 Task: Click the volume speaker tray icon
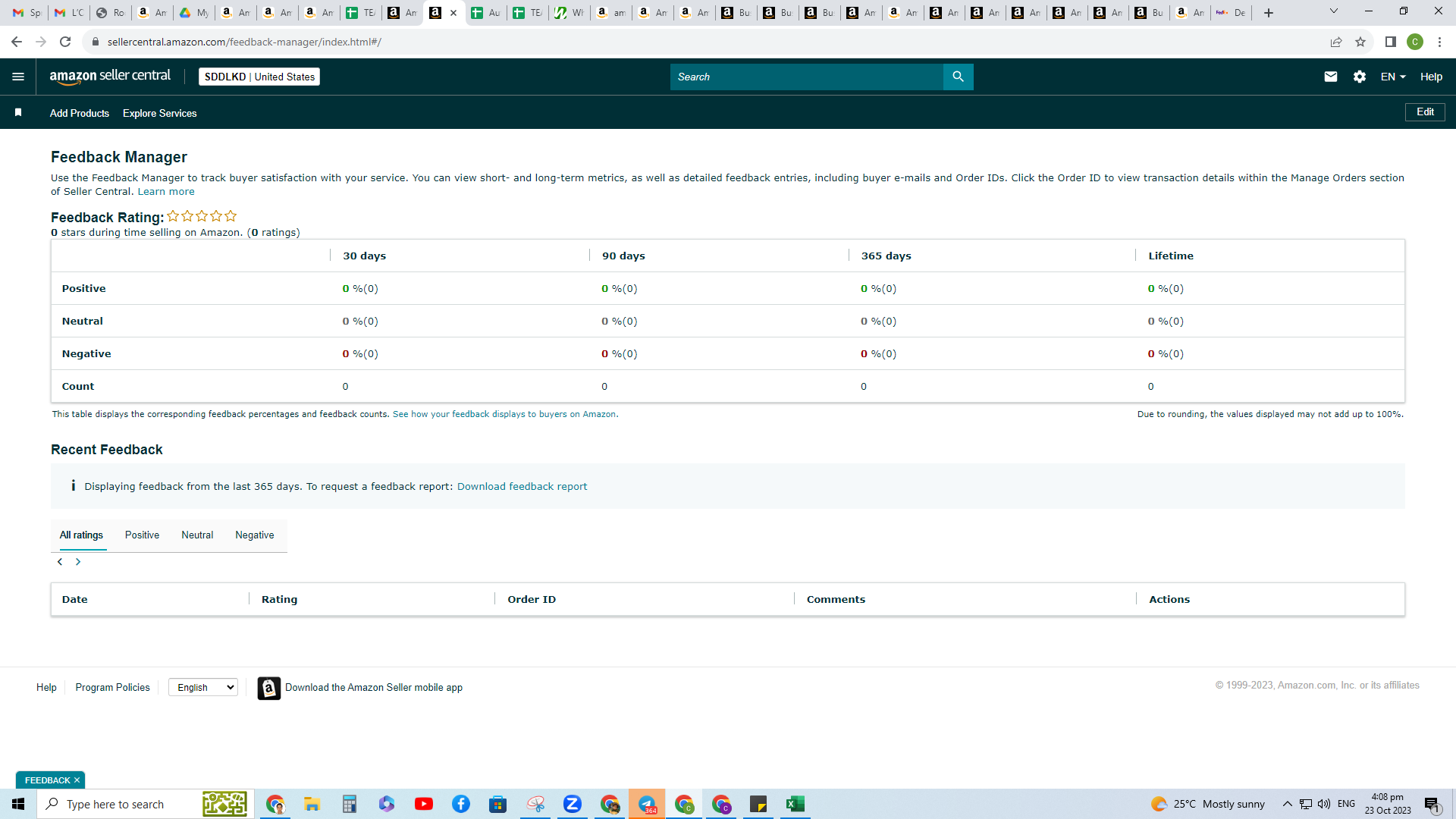(x=1324, y=804)
